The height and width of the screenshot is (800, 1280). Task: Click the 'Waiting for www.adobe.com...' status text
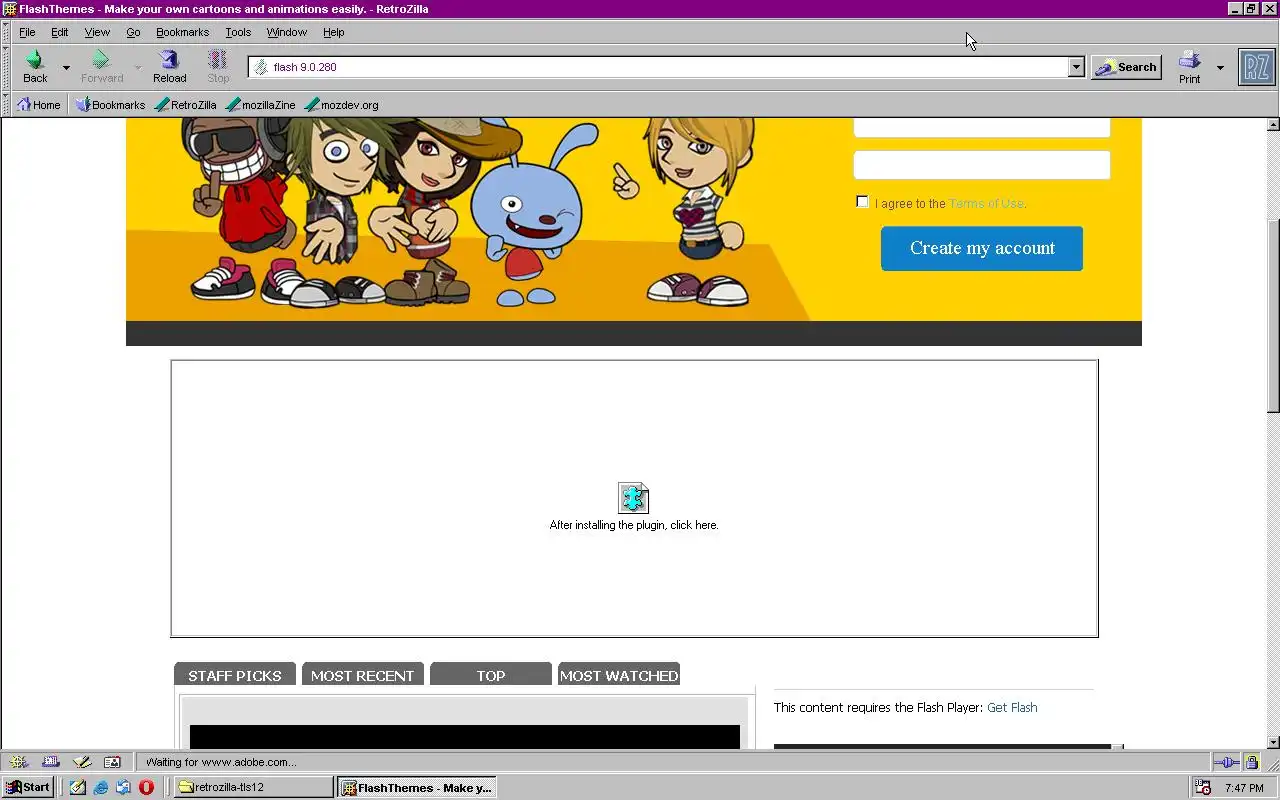point(220,762)
